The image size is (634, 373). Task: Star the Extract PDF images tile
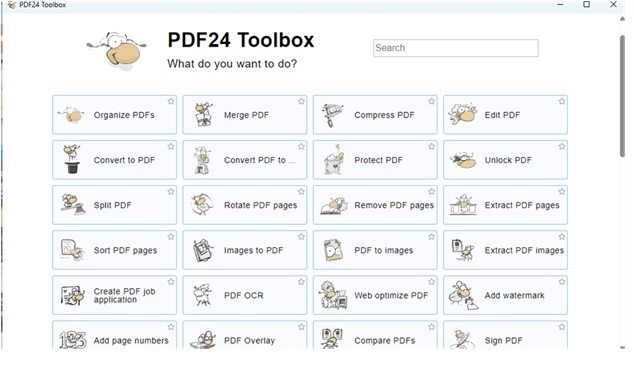[562, 237]
